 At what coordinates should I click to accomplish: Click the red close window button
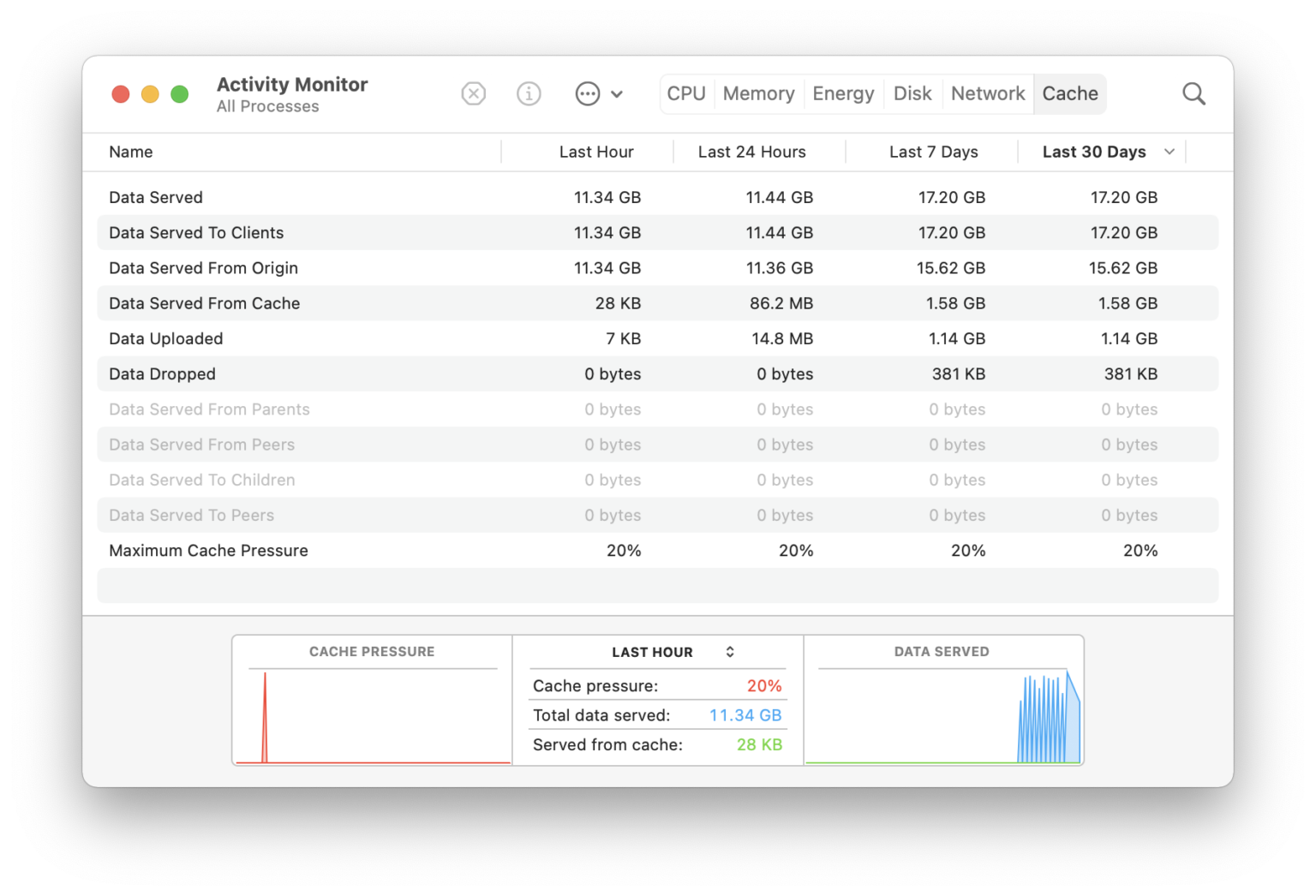[x=121, y=94]
